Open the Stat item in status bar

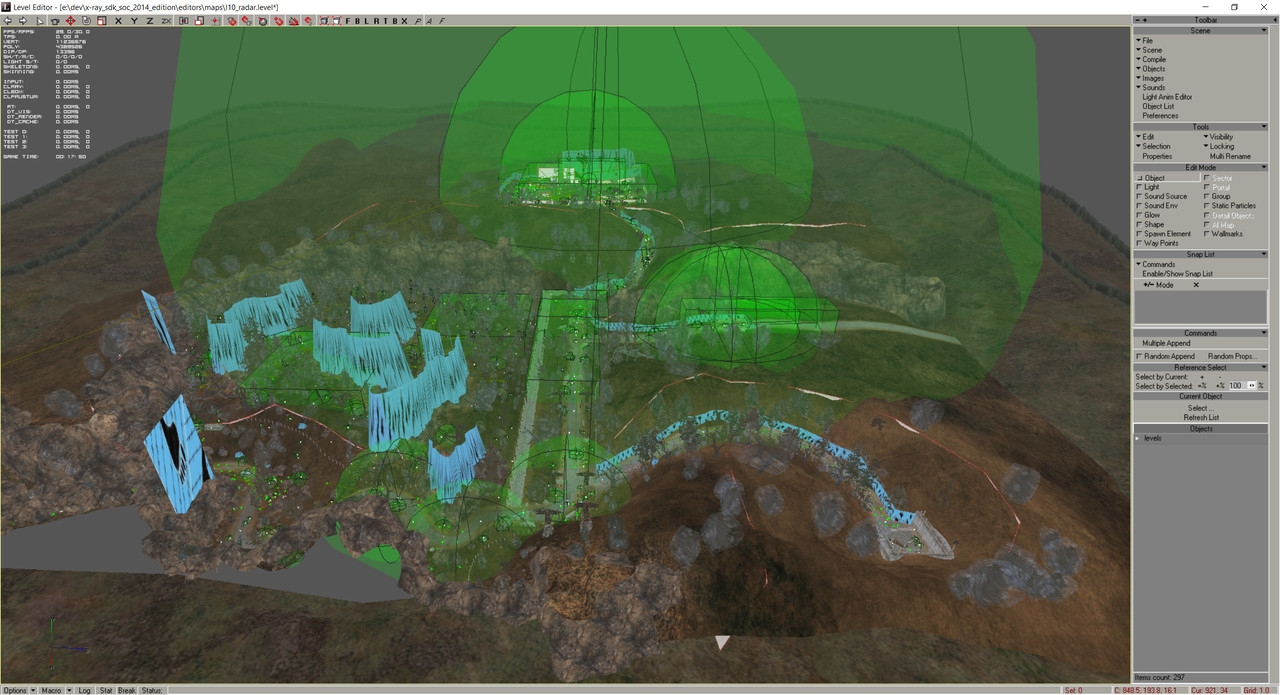[x=106, y=690]
